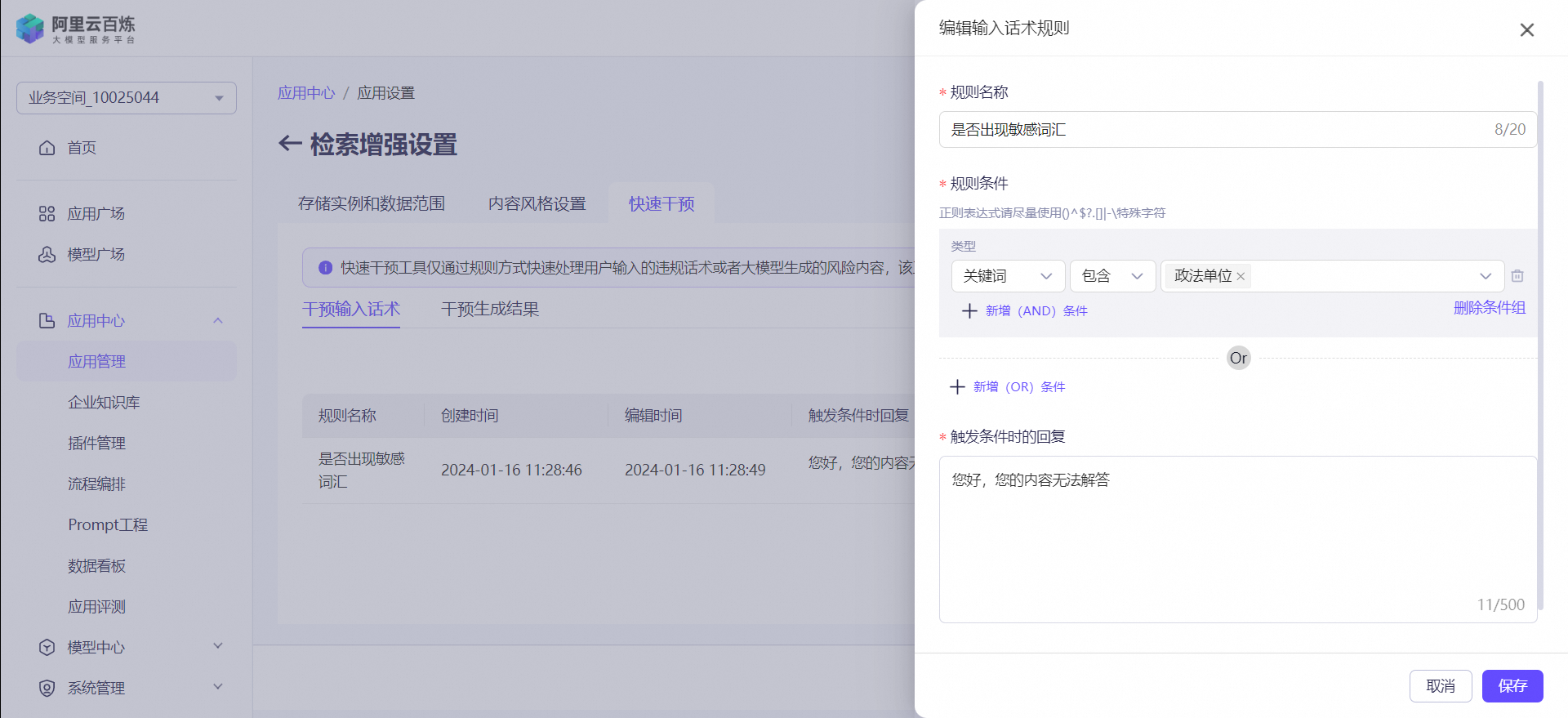Click the 应用中心 folder icon
Image resolution: width=1568 pixels, height=718 pixels.
tap(47, 321)
